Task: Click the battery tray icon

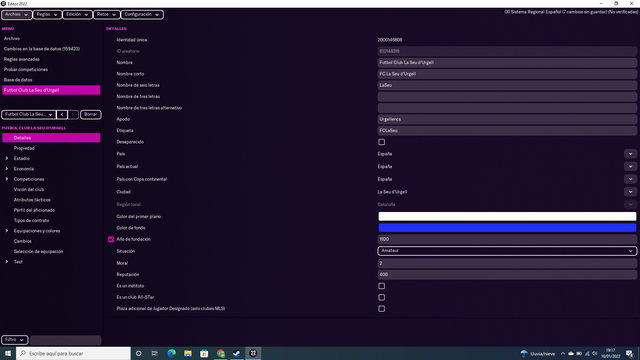Action: coord(579,353)
